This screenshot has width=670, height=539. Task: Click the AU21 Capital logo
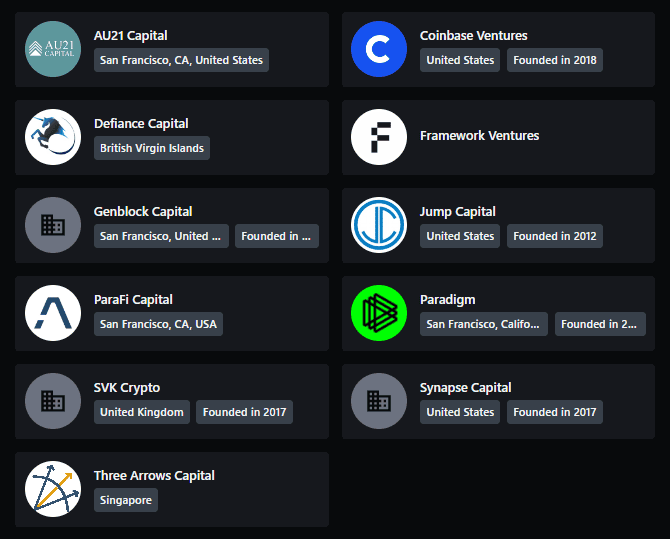[53, 49]
